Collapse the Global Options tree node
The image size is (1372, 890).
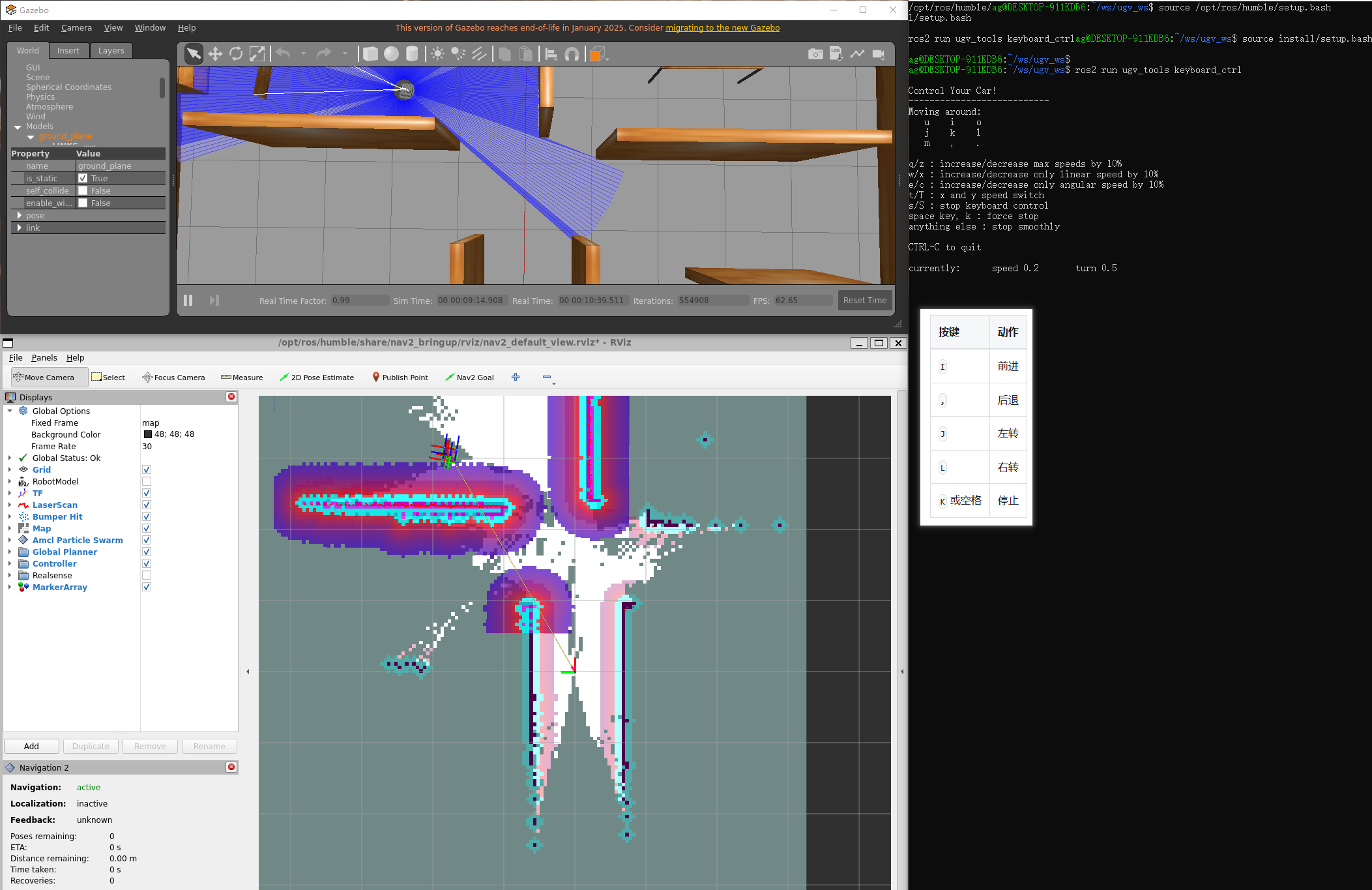[10, 411]
